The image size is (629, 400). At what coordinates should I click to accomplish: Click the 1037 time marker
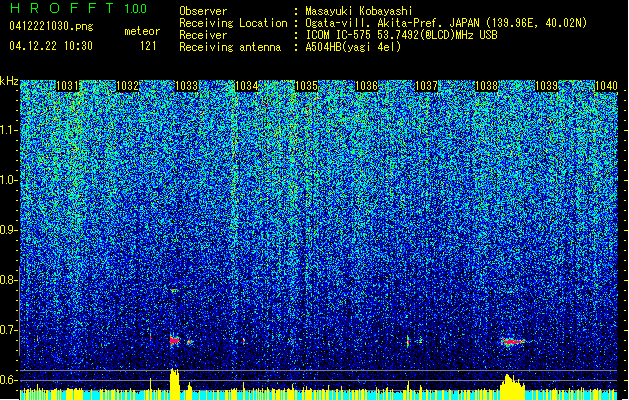coord(426,86)
